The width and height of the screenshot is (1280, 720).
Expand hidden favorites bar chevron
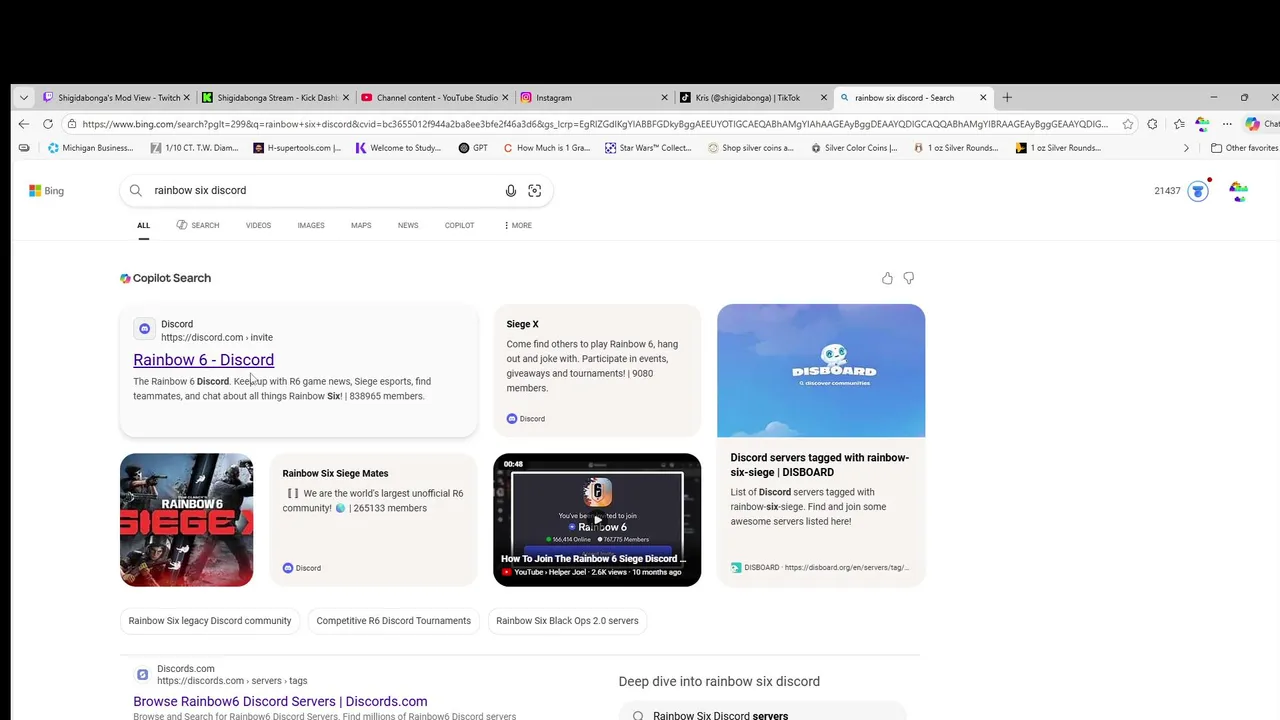tap(1186, 148)
